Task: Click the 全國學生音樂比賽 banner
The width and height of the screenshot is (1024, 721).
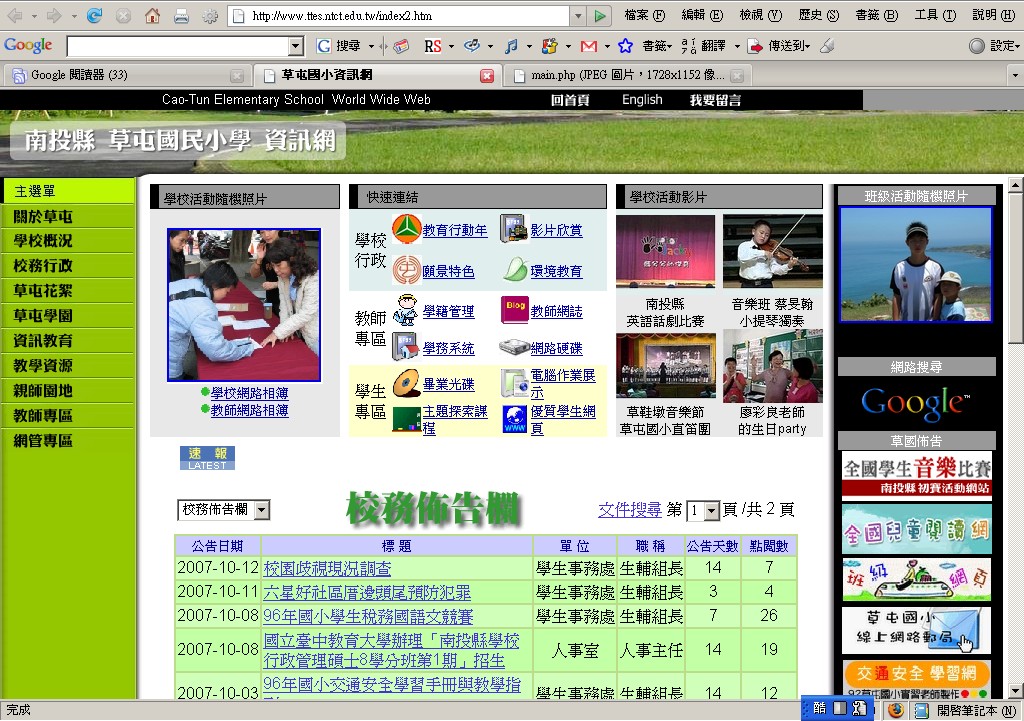Action: [x=916, y=475]
